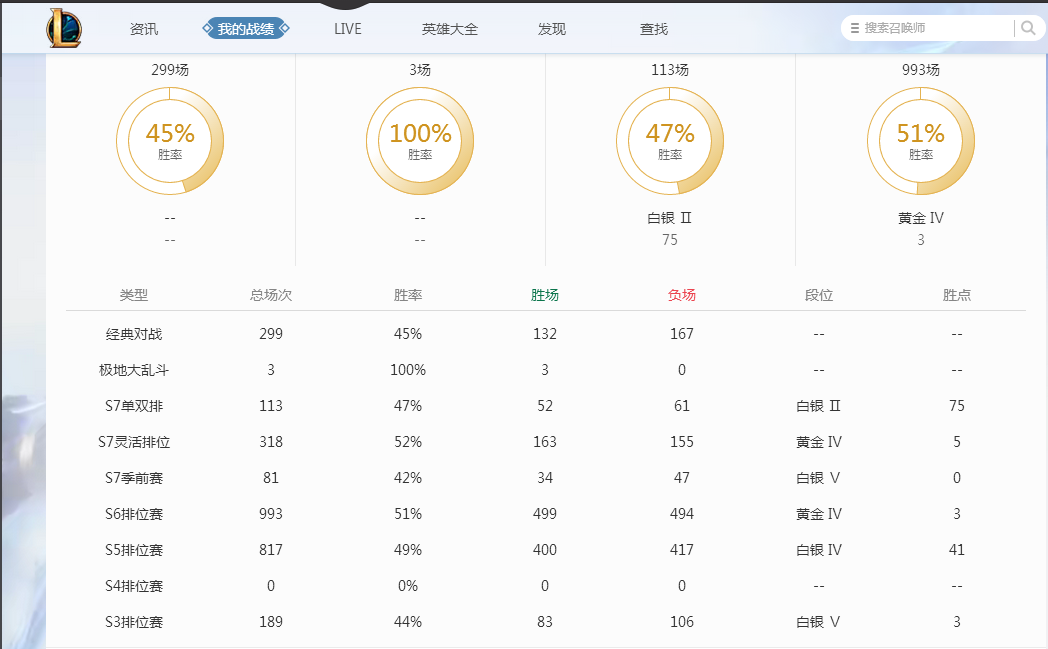Click the 993场 label above fourth ring
The width and height of the screenshot is (1048, 649).
pyautogui.click(x=920, y=70)
